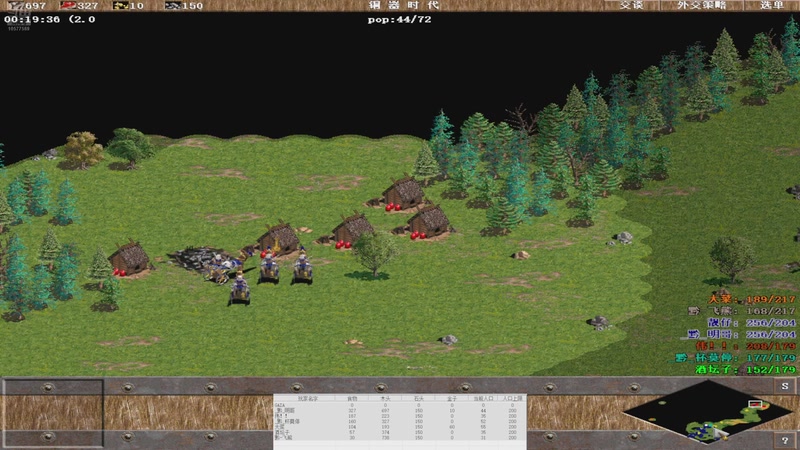Select the house next to the ruined building
This screenshot has width=800, height=450.
(278, 238)
